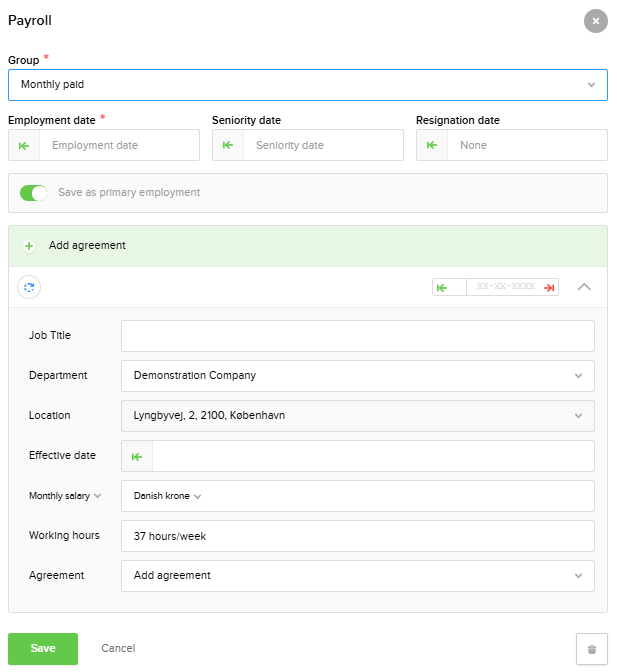The width and height of the screenshot is (617, 672).
Task: Open the Department dropdown
Action: [357, 376]
